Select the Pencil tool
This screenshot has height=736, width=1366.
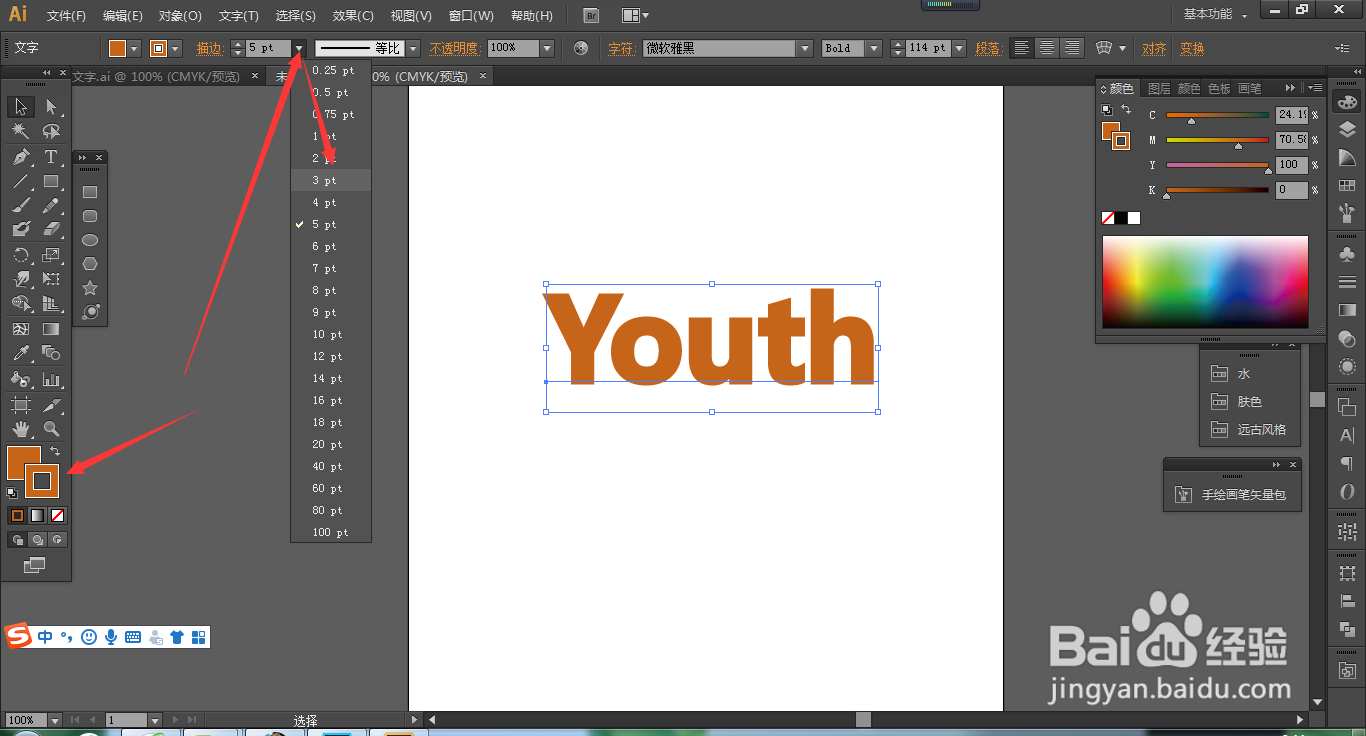(x=51, y=205)
